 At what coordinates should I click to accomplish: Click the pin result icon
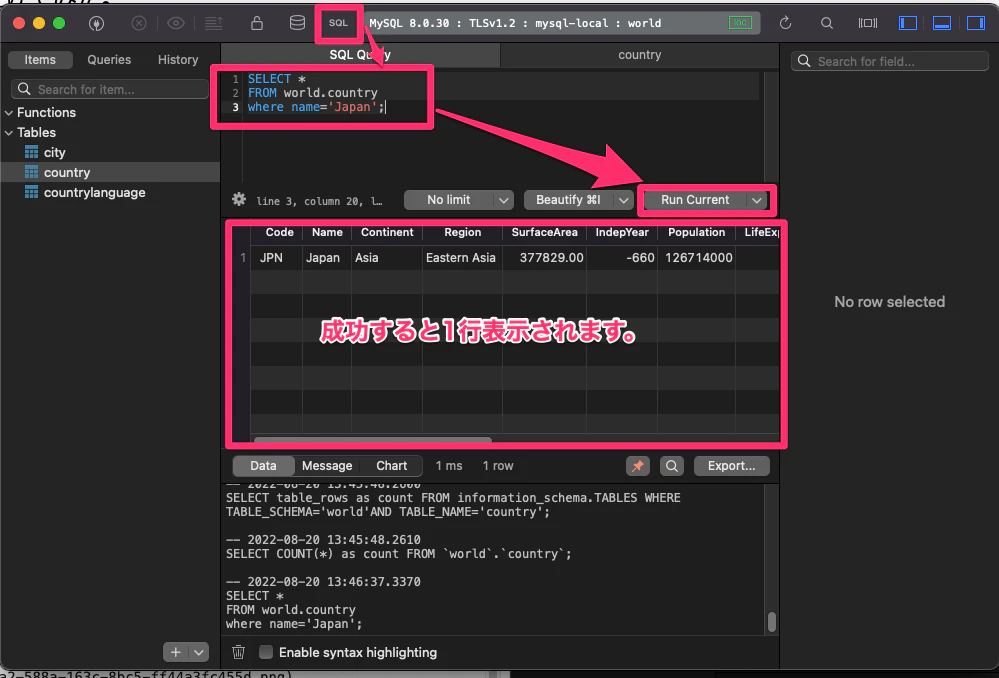coord(638,466)
